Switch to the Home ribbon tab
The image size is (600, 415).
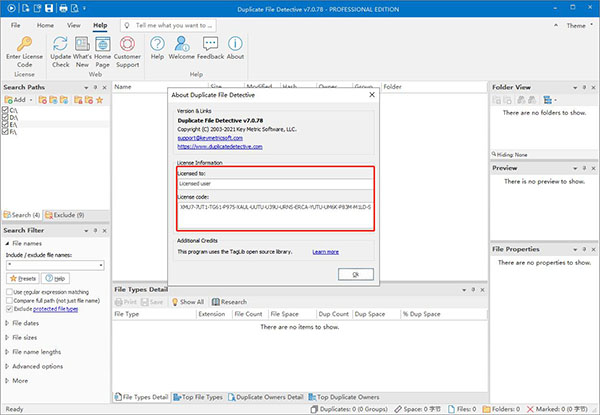(x=45, y=25)
